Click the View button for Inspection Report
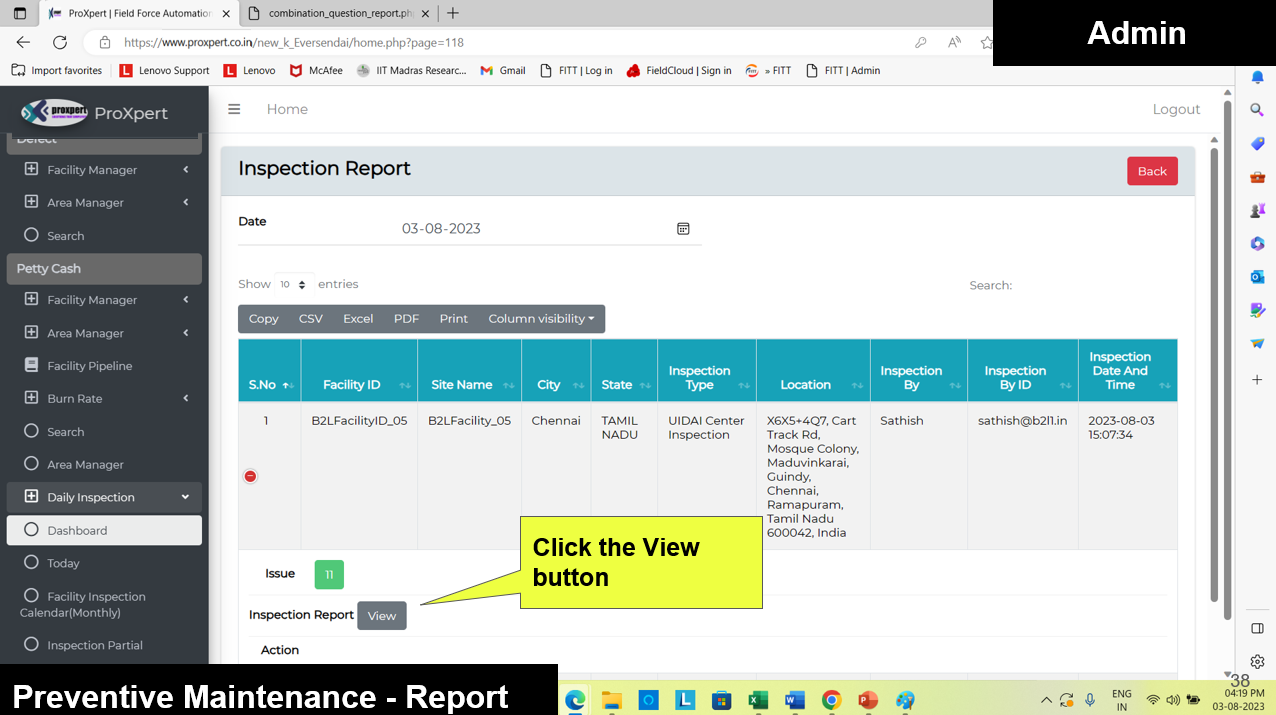1276x715 pixels. coord(381,616)
